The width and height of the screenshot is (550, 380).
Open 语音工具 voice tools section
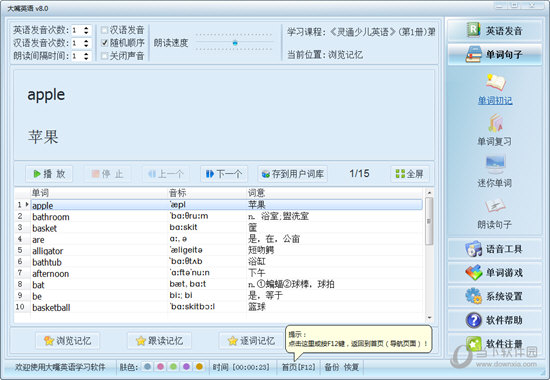(x=495, y=249)
